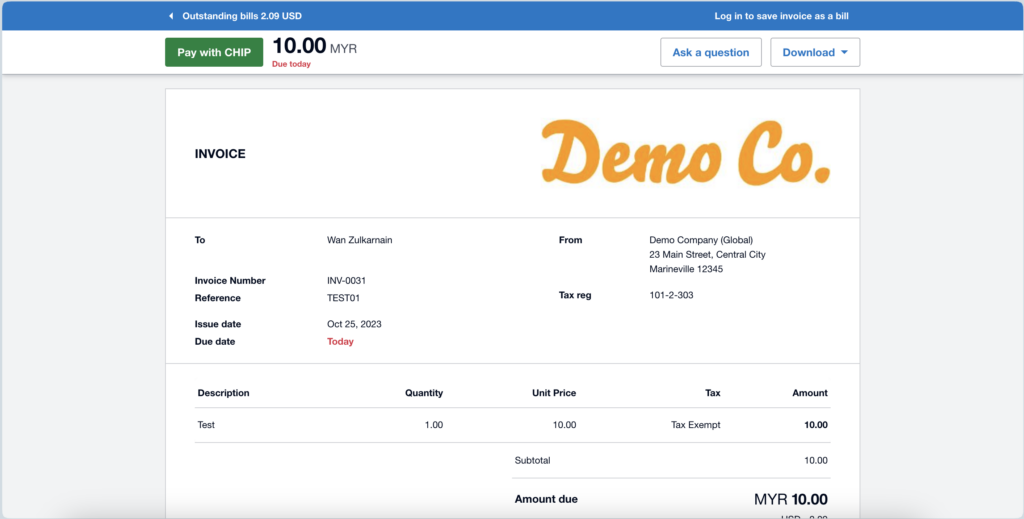1024x519 pixels.
Task: Click the Tax Exempt cell
Action: (x=696, y=425)
